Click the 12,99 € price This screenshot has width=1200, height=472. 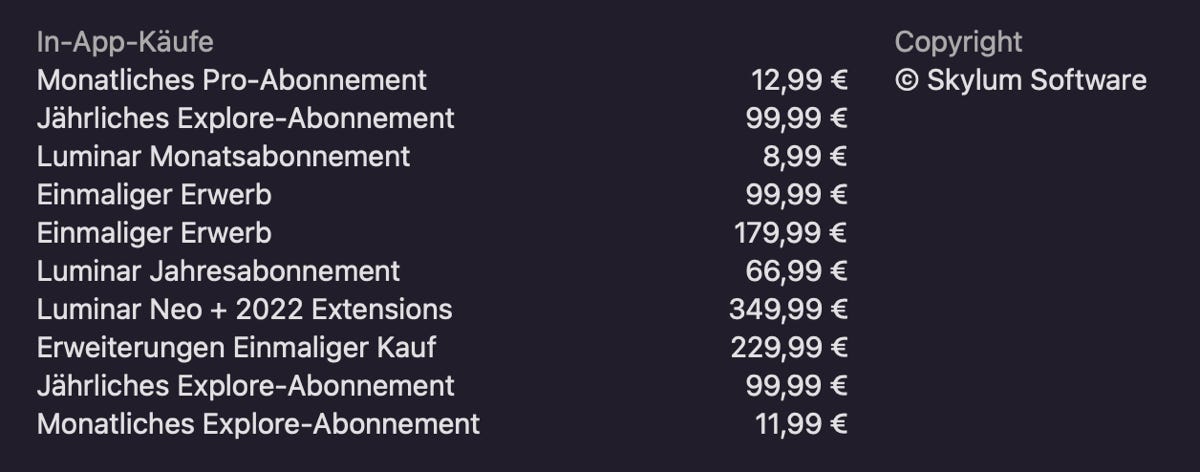click(x=798, y=80)
